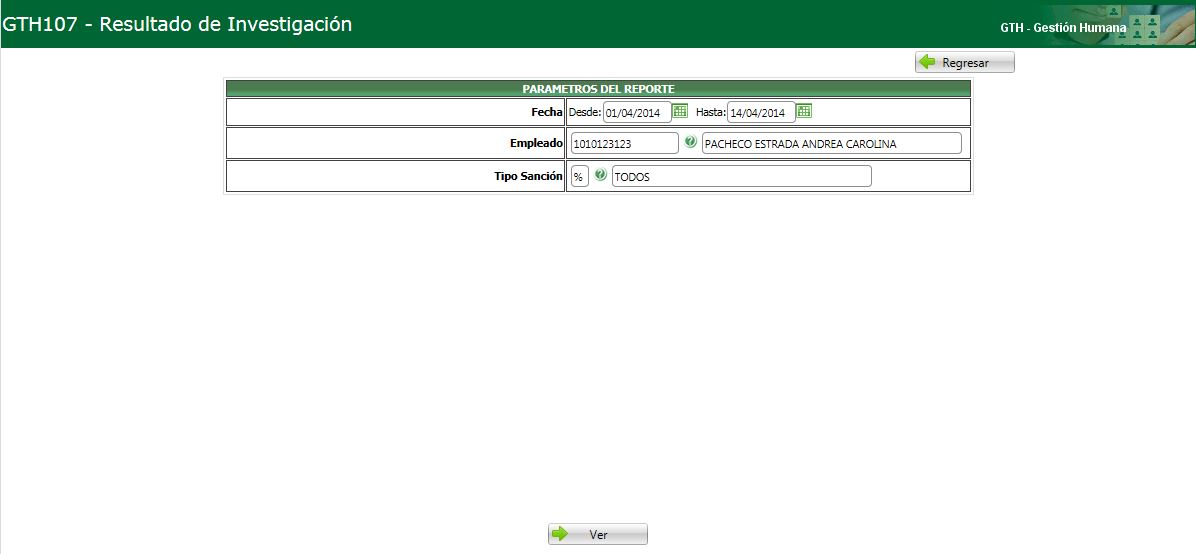This screenshot has width=1196, height=554.
Task: Click the Ver button
Action: pos(598,534)
